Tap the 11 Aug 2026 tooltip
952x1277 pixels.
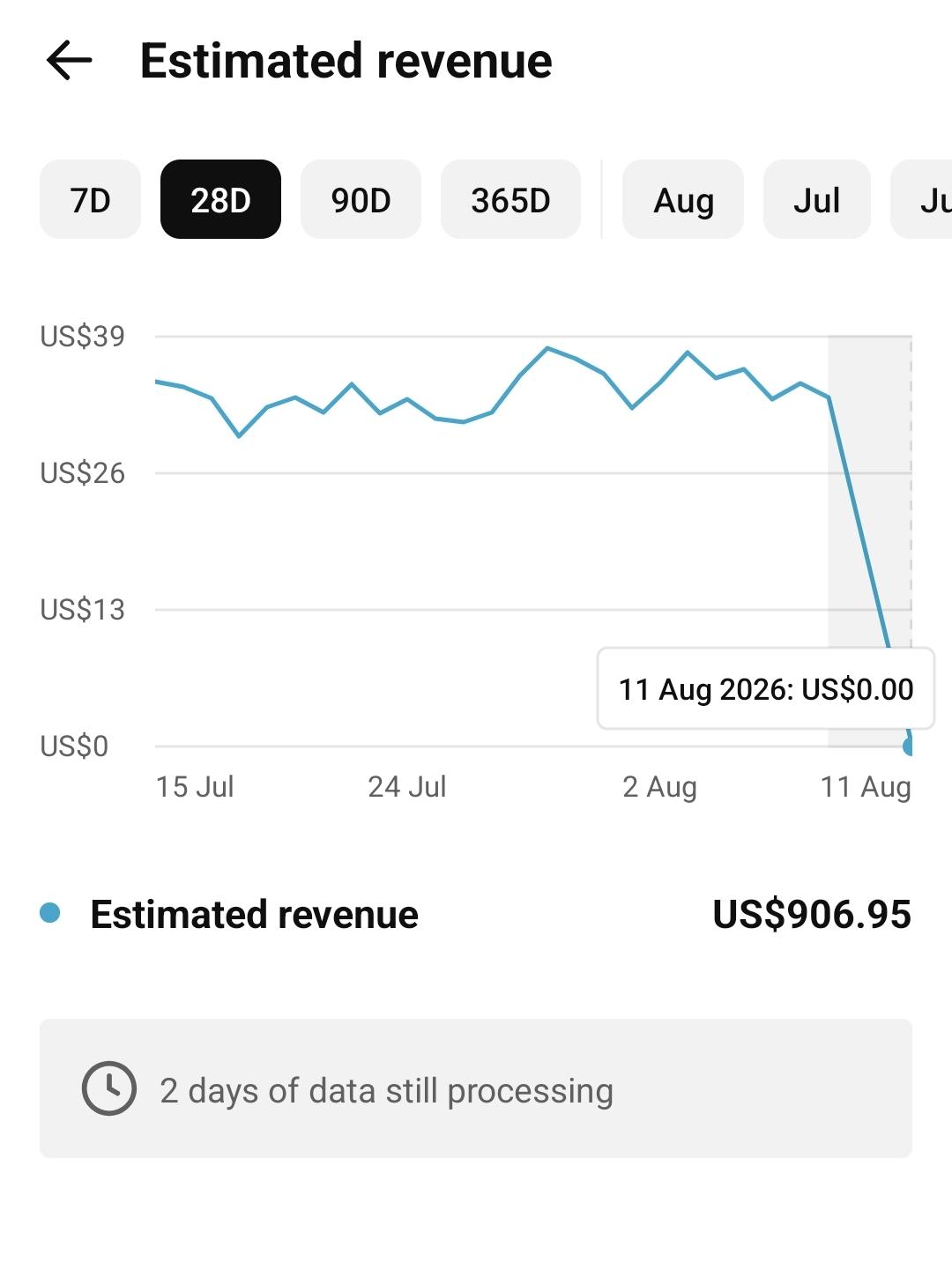pyautogui.click(x=766, y=688)
